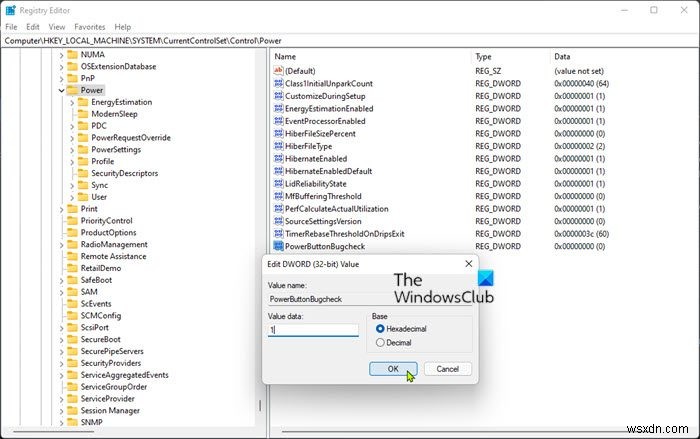Open the Help menu
The height and width of the screenshot is (439, 700).
click(x=122, y=27)
